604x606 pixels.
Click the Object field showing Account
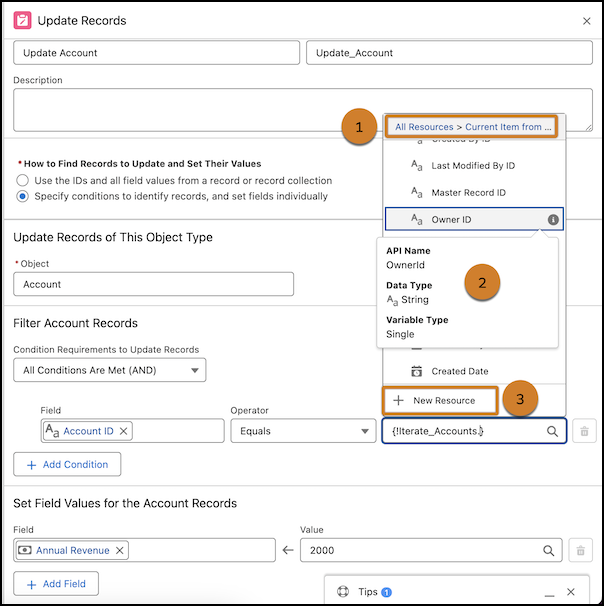click(153, 284)
